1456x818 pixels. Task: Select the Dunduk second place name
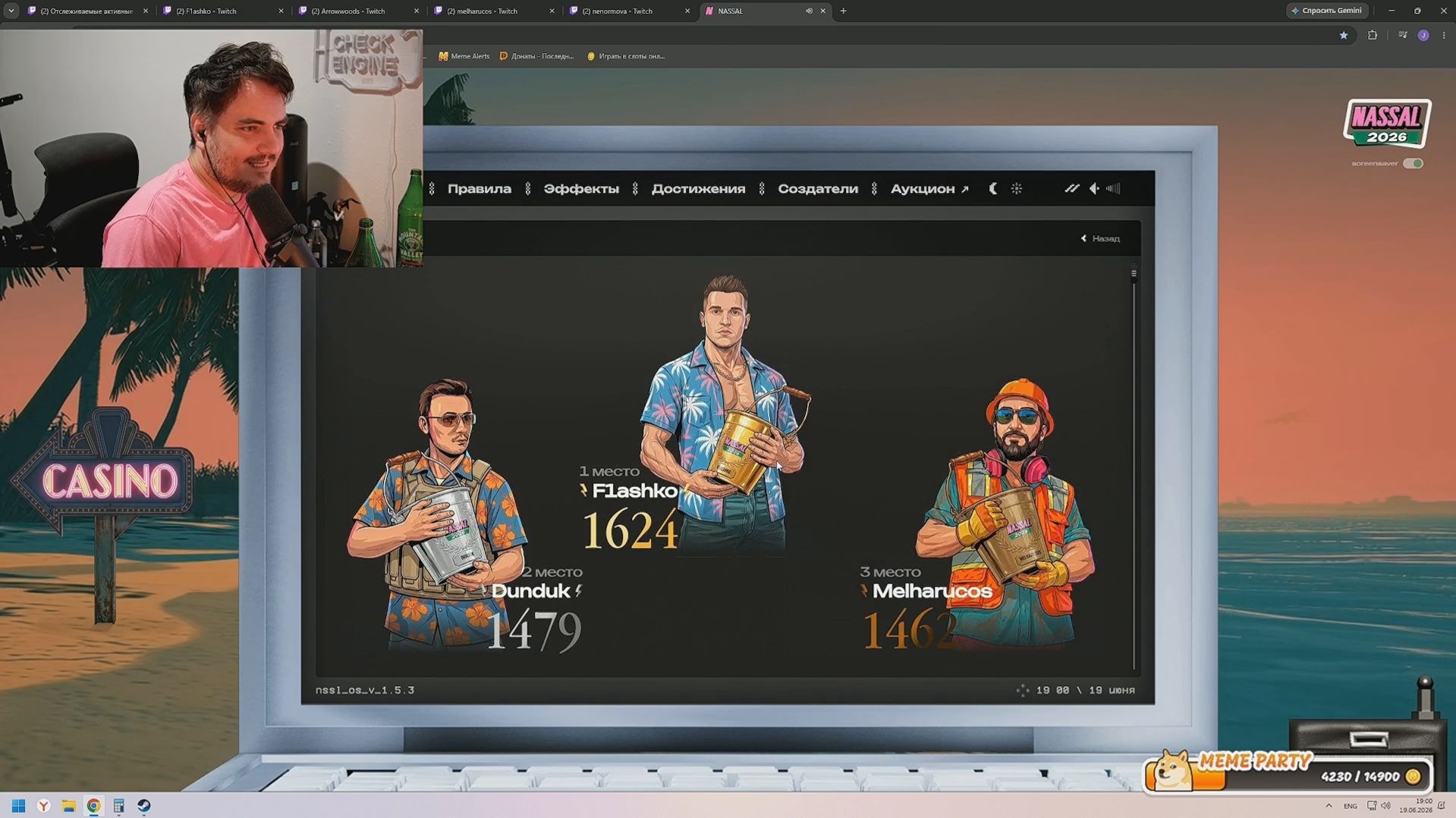pos(530,591)
